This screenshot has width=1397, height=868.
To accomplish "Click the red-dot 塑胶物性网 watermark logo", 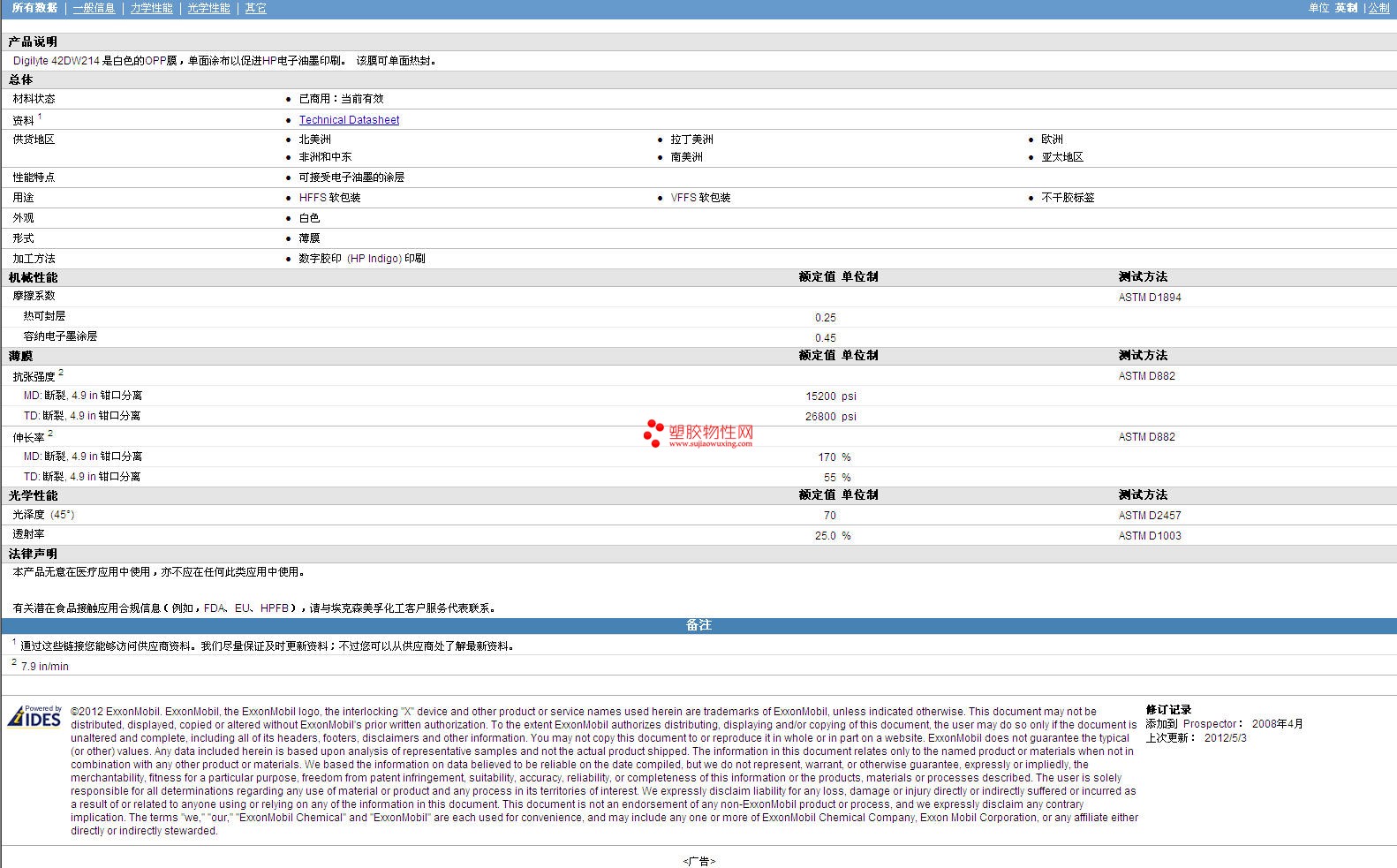I will [698, 434].
